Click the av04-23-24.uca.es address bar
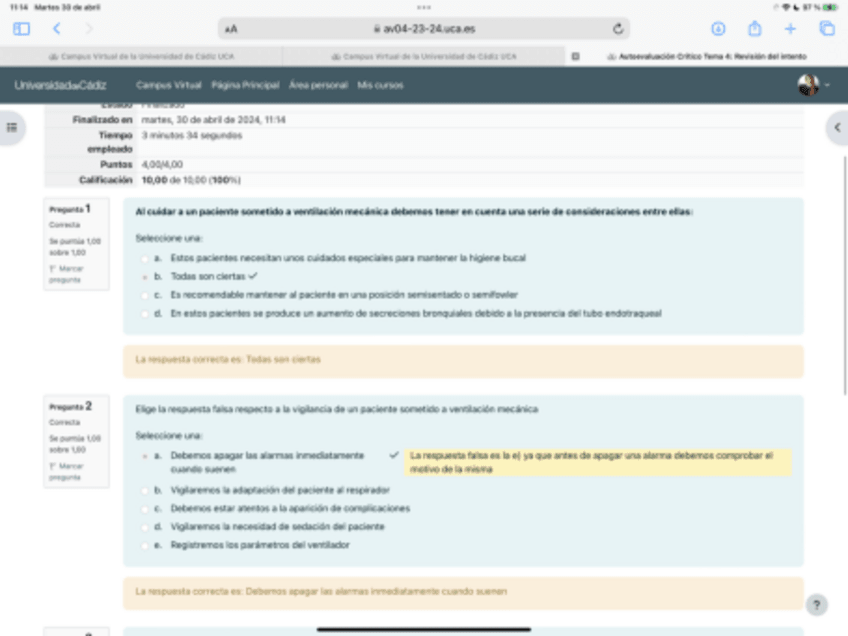Viewport: 848px width, 636px height. pyautogui.click(x=424, y=29)
